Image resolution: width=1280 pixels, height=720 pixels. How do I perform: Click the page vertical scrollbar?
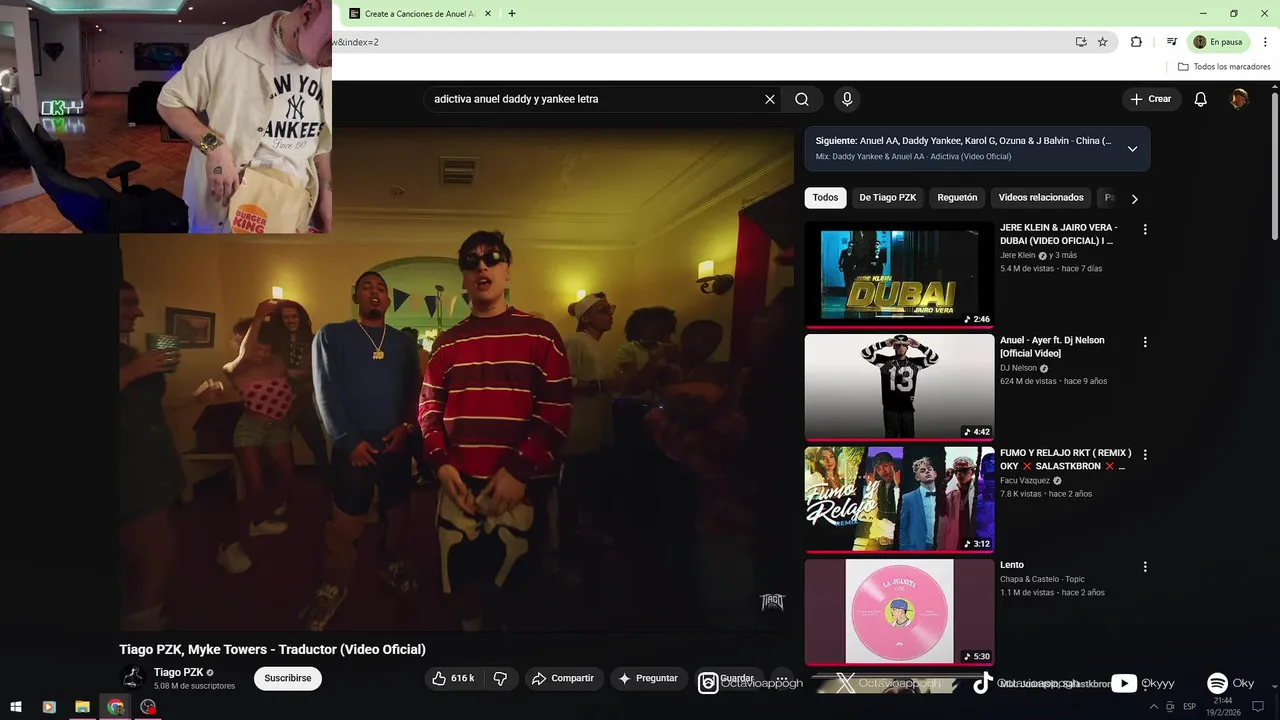[1275, 165]
